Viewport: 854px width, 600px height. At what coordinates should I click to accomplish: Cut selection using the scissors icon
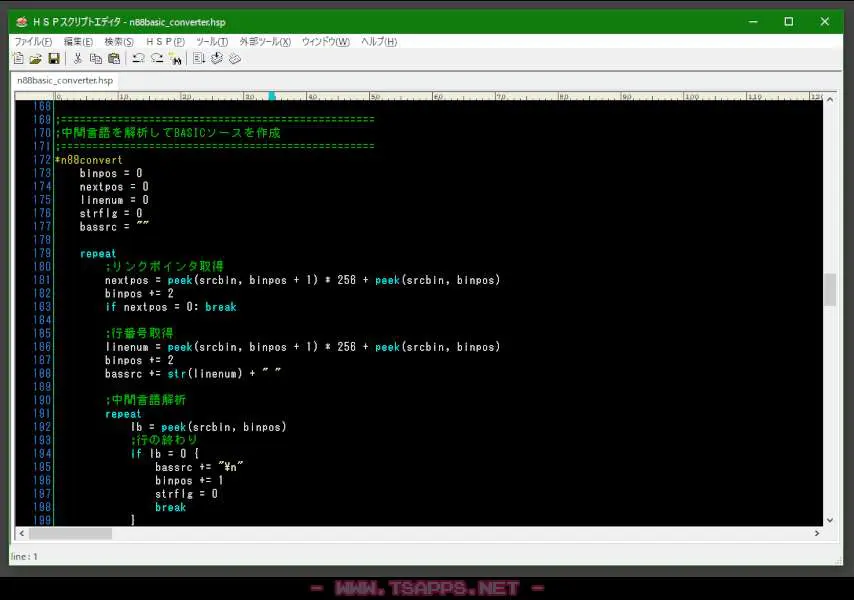[x=78, y=59]
